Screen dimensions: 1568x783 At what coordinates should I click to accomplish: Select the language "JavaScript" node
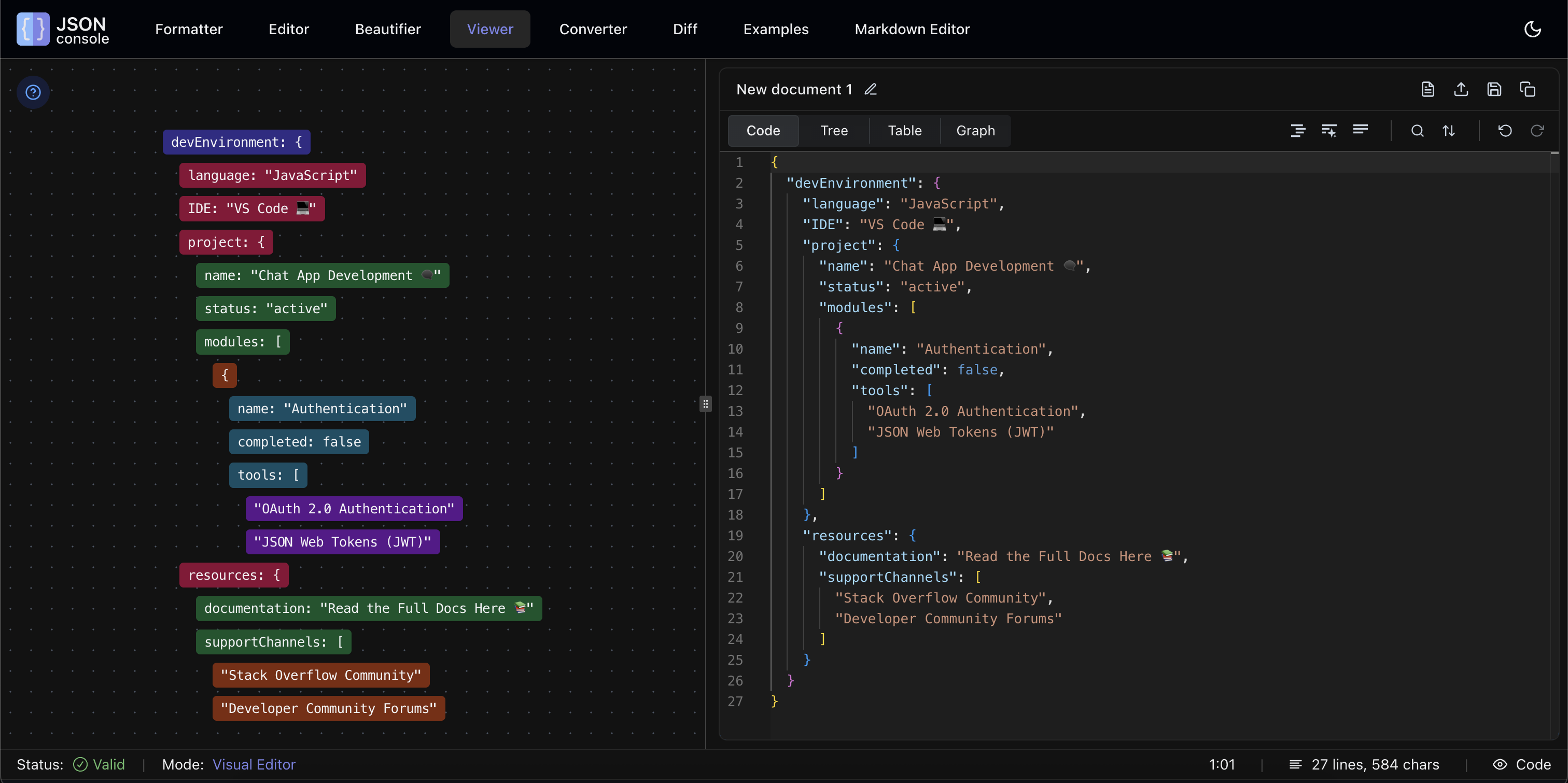(x=272, y=175)
